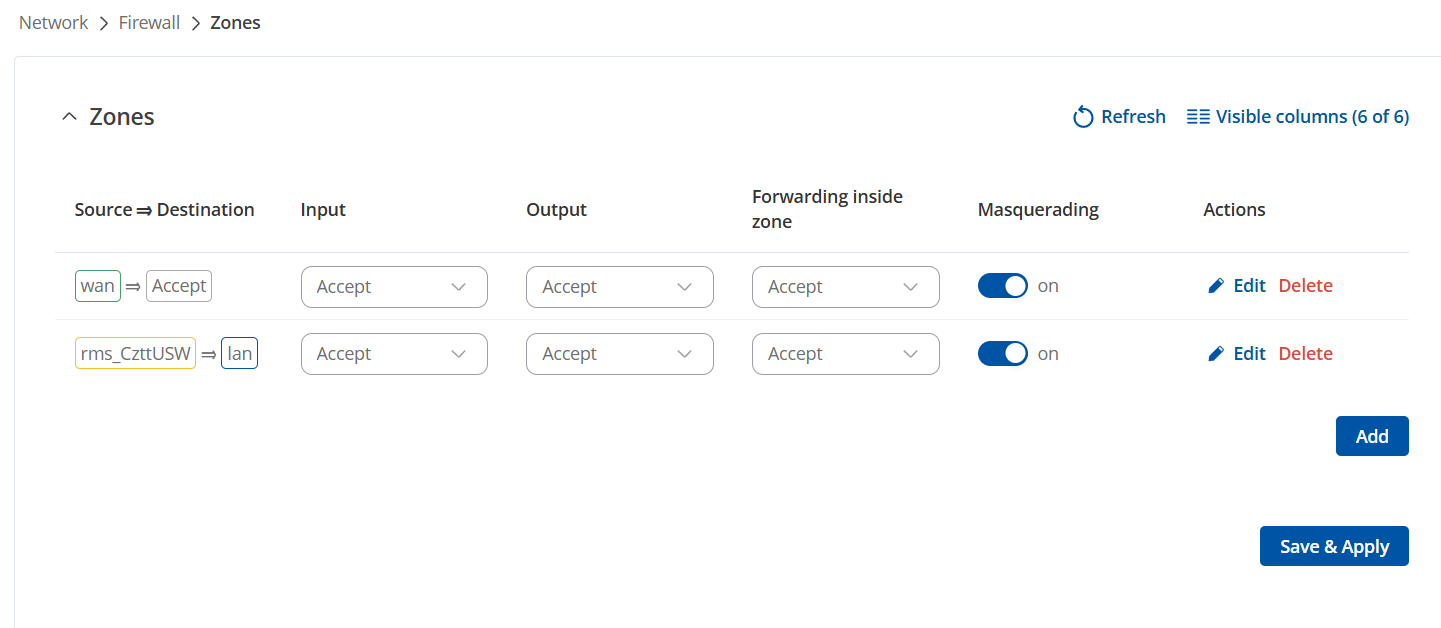This screenshot has width=1441, height=628.
Task: Delete the rms_CzttUSW zone
Action: 1305,354
